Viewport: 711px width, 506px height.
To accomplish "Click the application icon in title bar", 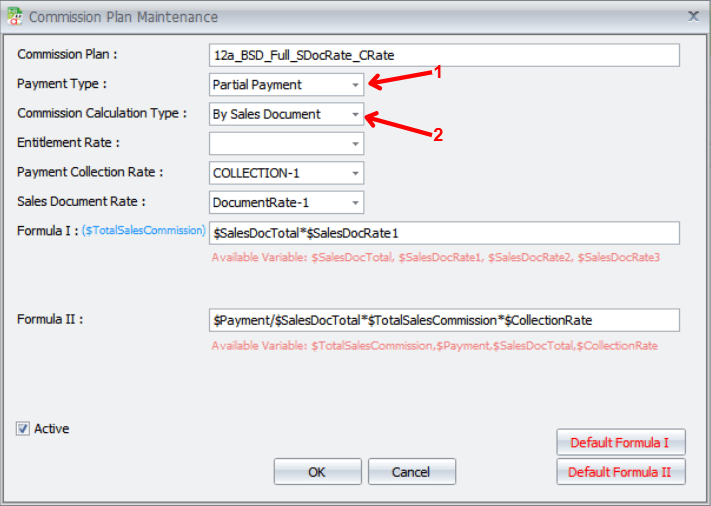I will pyautogui.click(x=14, y=17).
